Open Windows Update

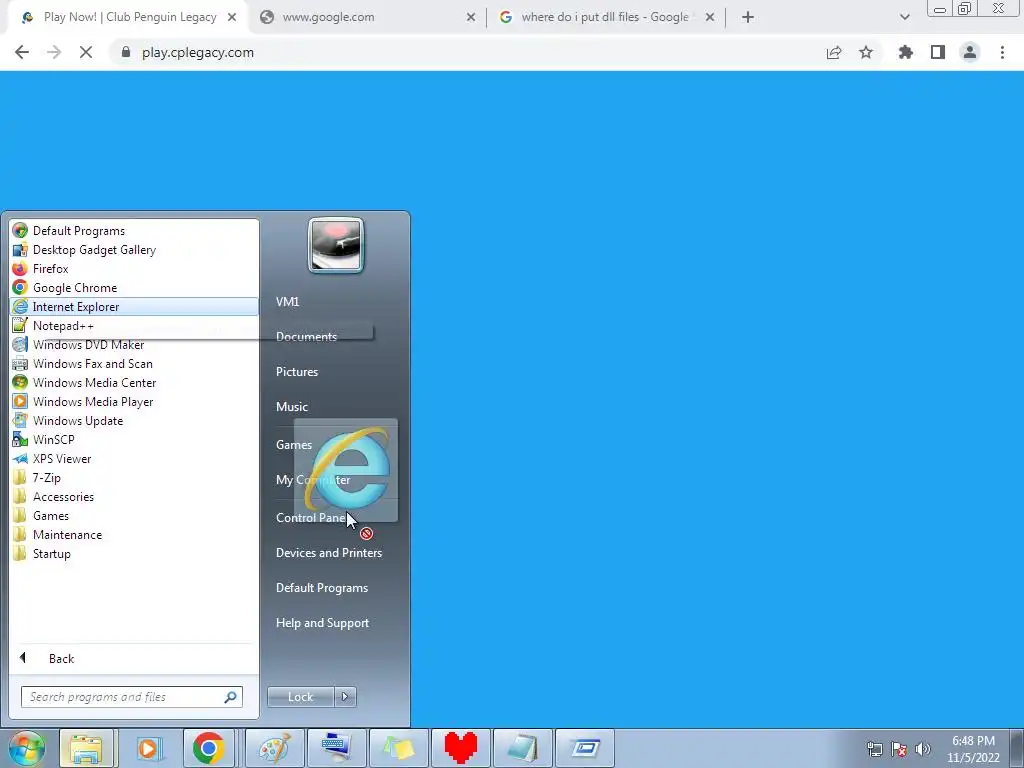[x=134, y=421]
